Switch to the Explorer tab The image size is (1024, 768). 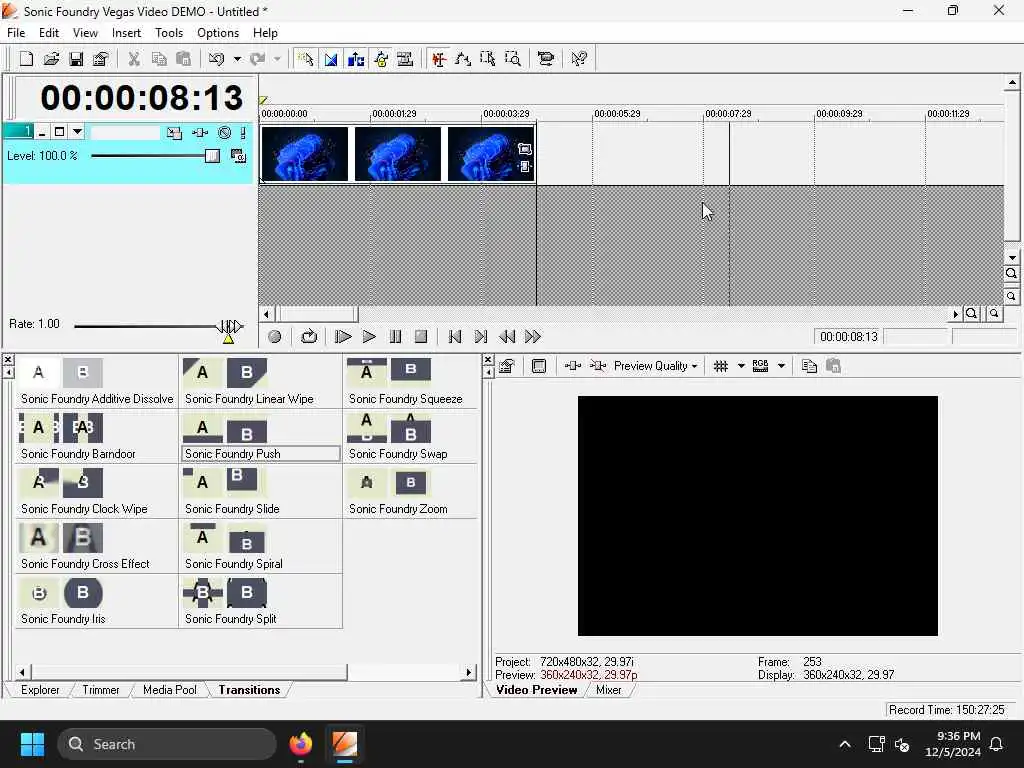point(40,690)
